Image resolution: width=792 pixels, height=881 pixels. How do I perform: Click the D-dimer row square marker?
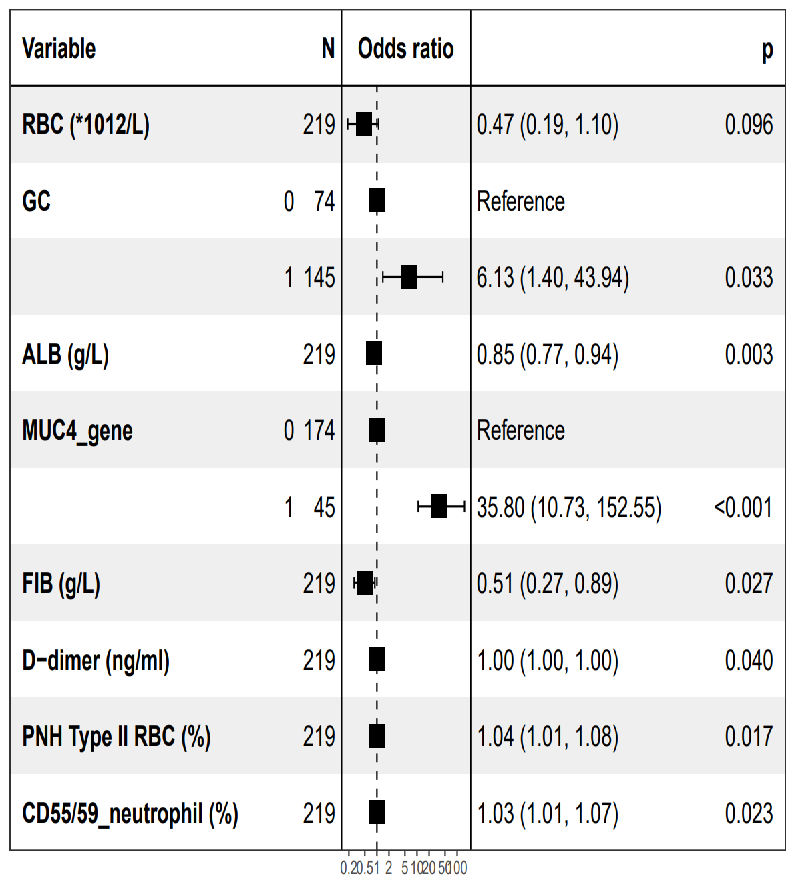pos(377,660)
